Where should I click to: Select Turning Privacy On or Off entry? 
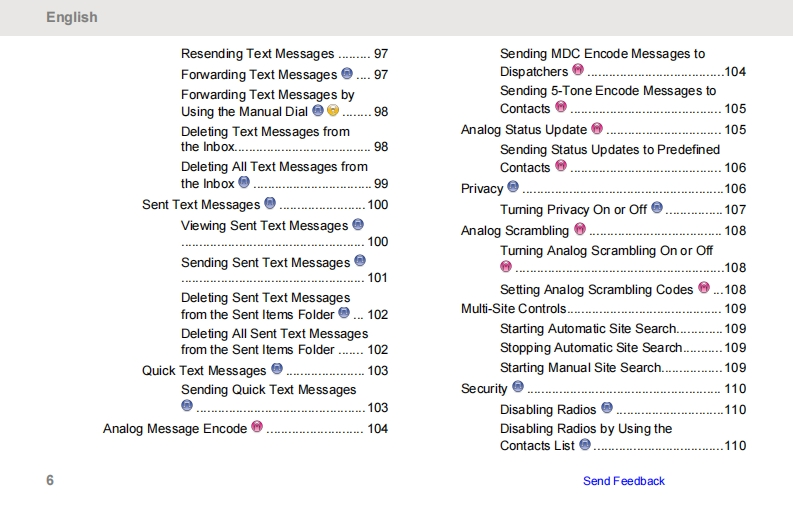point(573,209)
